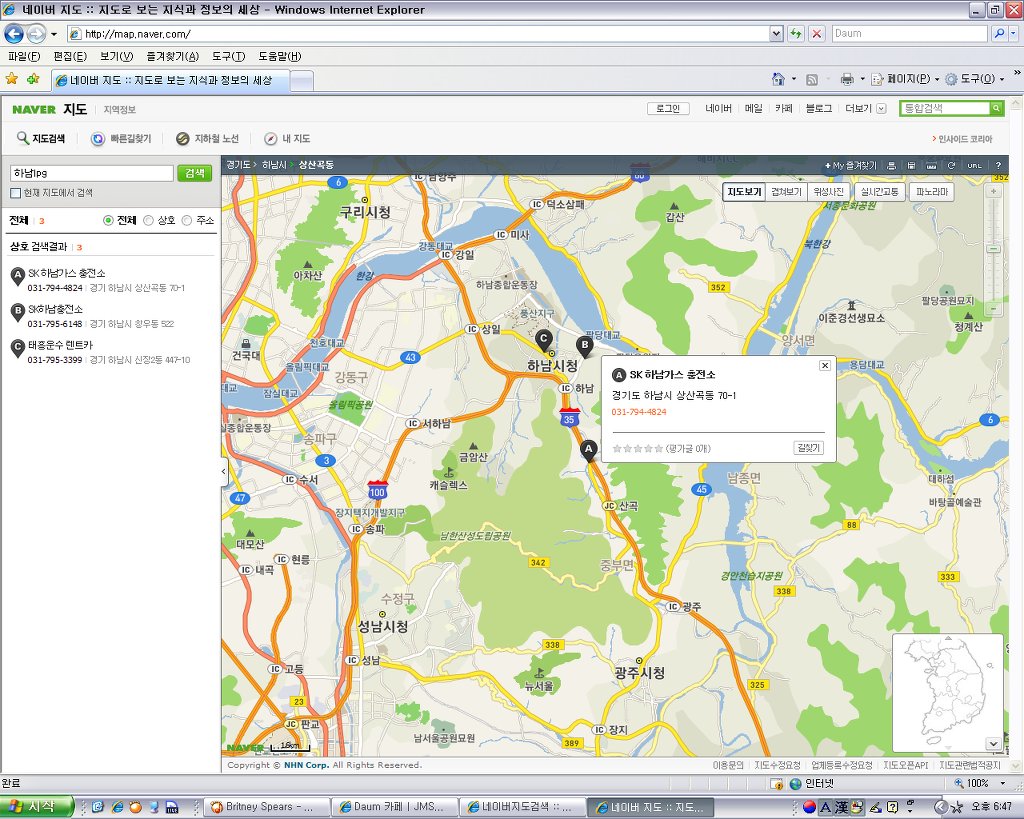Open the recent pages dropdown next to Forward
This screenshot has width=1024, height=819.
point(54,34)
